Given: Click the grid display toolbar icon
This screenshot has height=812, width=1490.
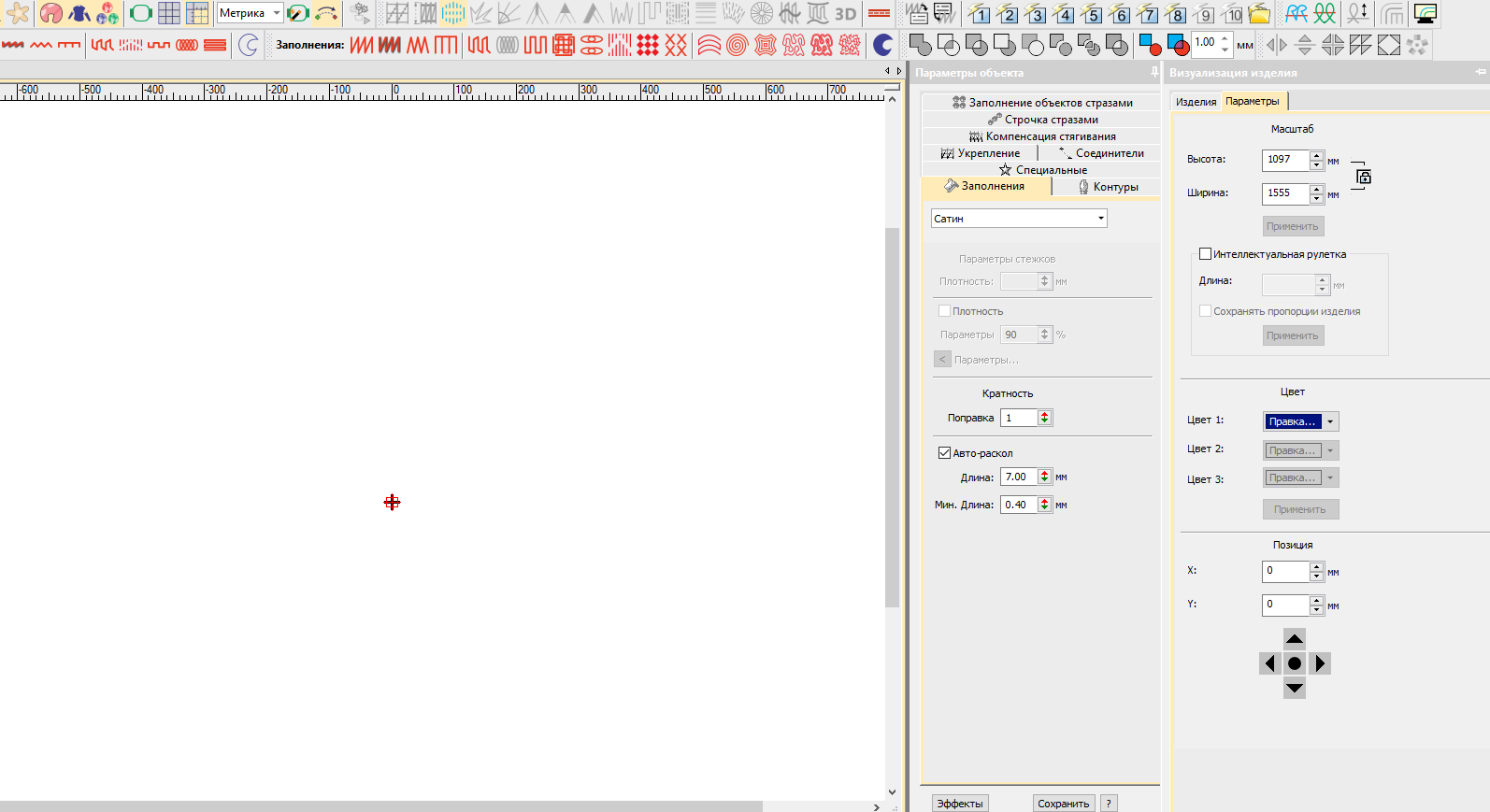Looking at the screenshot, I should 169,13.
